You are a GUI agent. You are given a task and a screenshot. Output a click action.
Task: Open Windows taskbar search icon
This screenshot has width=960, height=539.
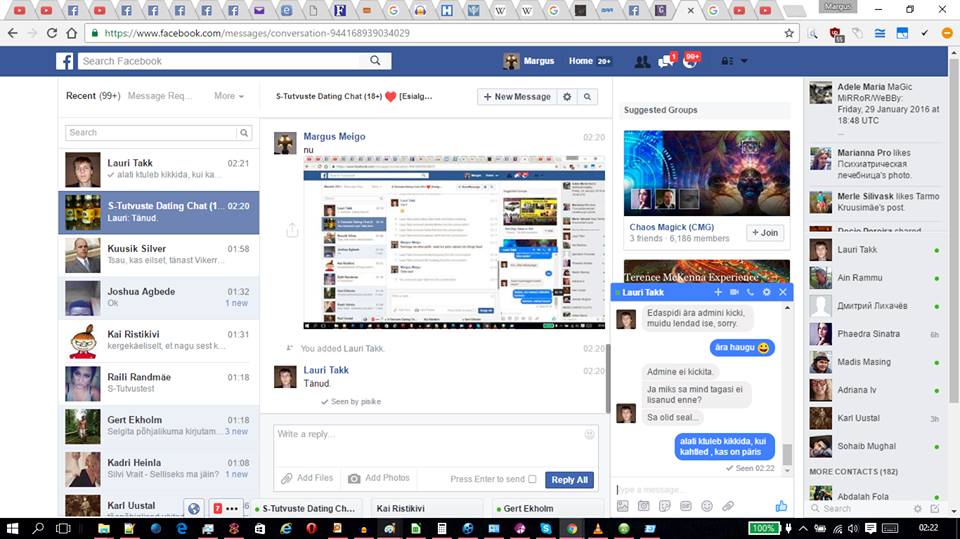pyautogui.click(x=38, y=528)
